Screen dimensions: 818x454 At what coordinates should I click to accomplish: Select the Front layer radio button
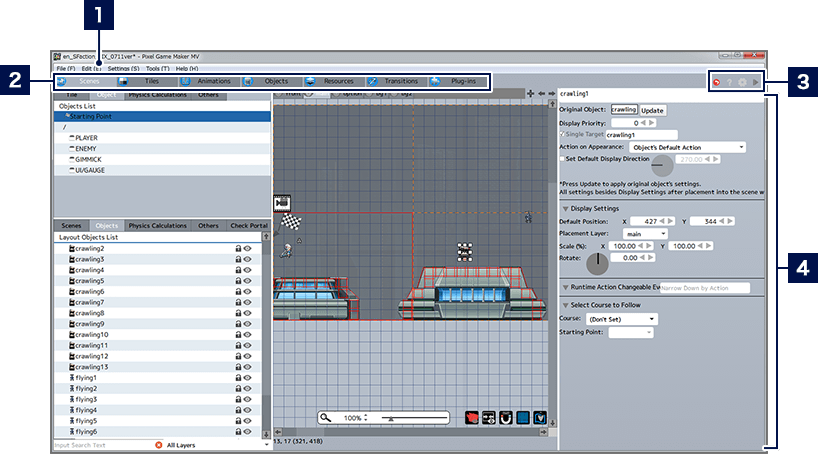279,94
